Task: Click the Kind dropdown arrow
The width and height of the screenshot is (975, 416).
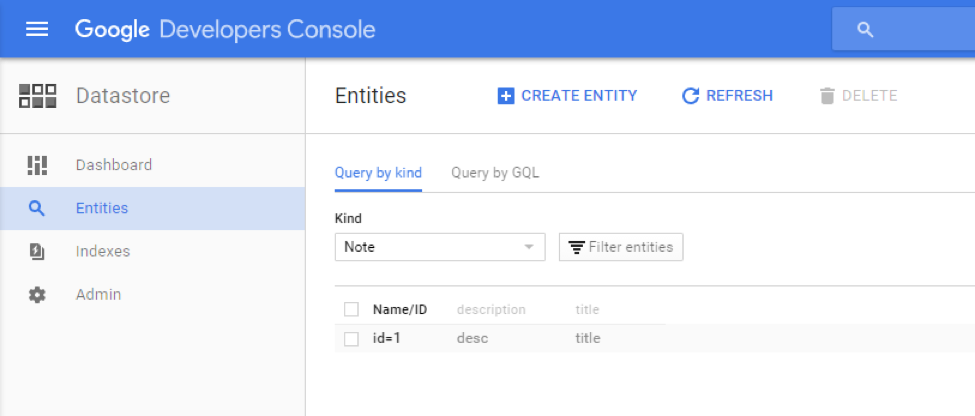Action: (529, 247)
